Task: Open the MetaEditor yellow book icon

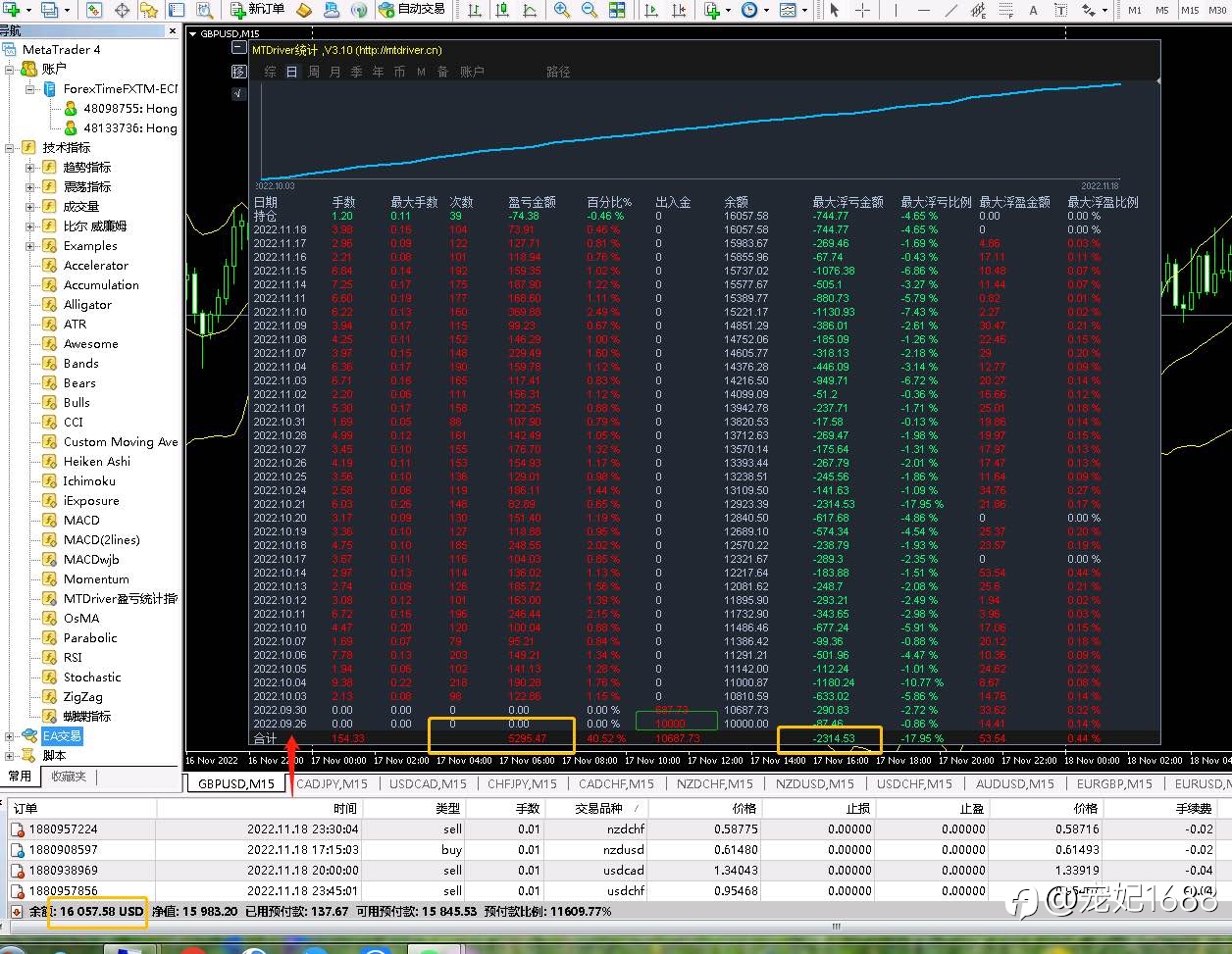Action: (304, 10)
